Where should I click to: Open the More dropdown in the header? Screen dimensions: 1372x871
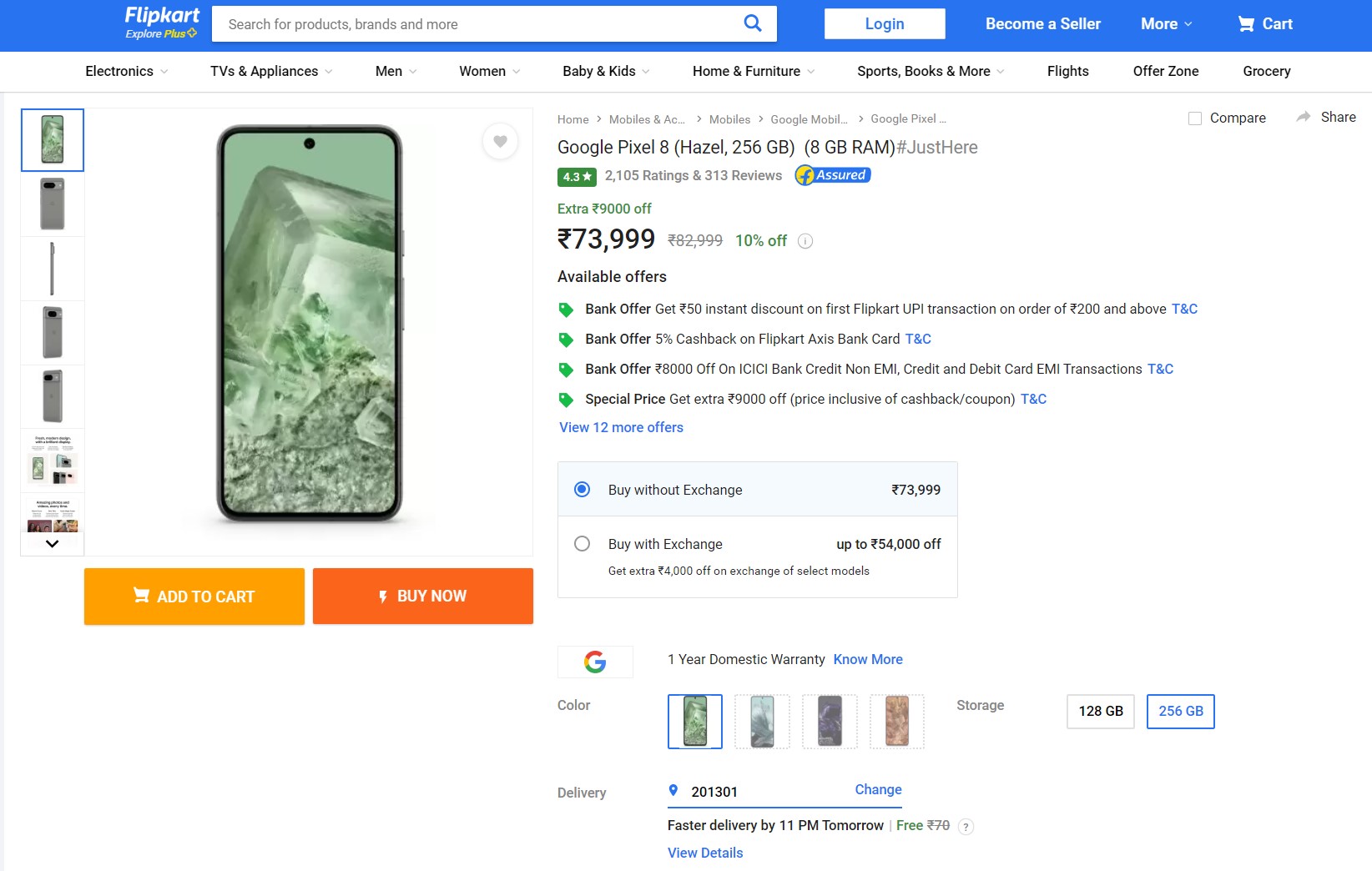coord(1165,24)
